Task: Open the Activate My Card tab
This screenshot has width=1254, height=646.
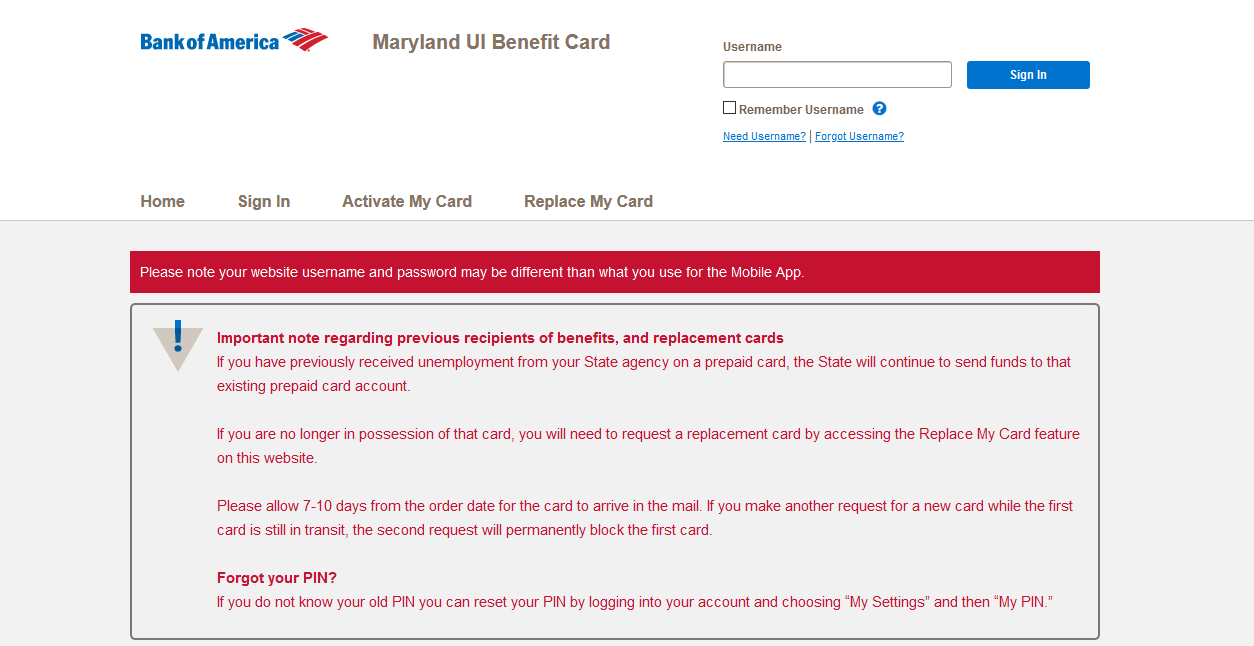Action: [x=407, y=201]
